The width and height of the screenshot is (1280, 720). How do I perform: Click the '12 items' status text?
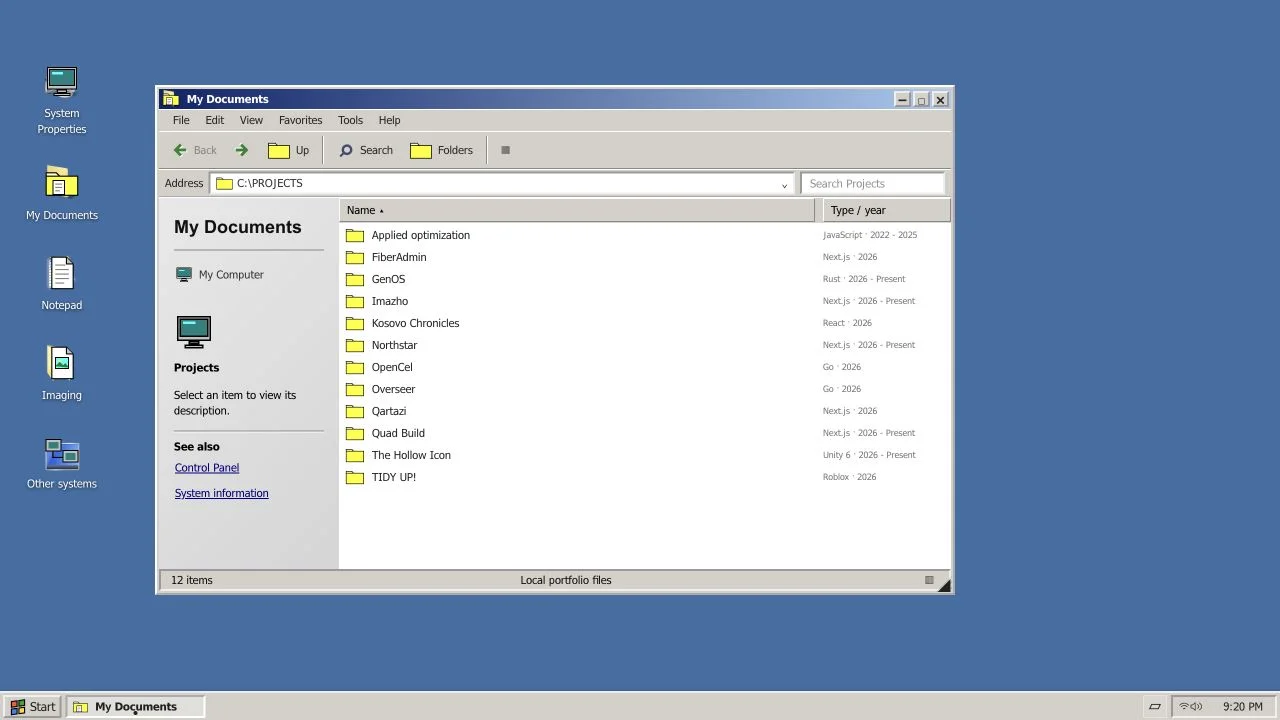click(x=192, y=580)
